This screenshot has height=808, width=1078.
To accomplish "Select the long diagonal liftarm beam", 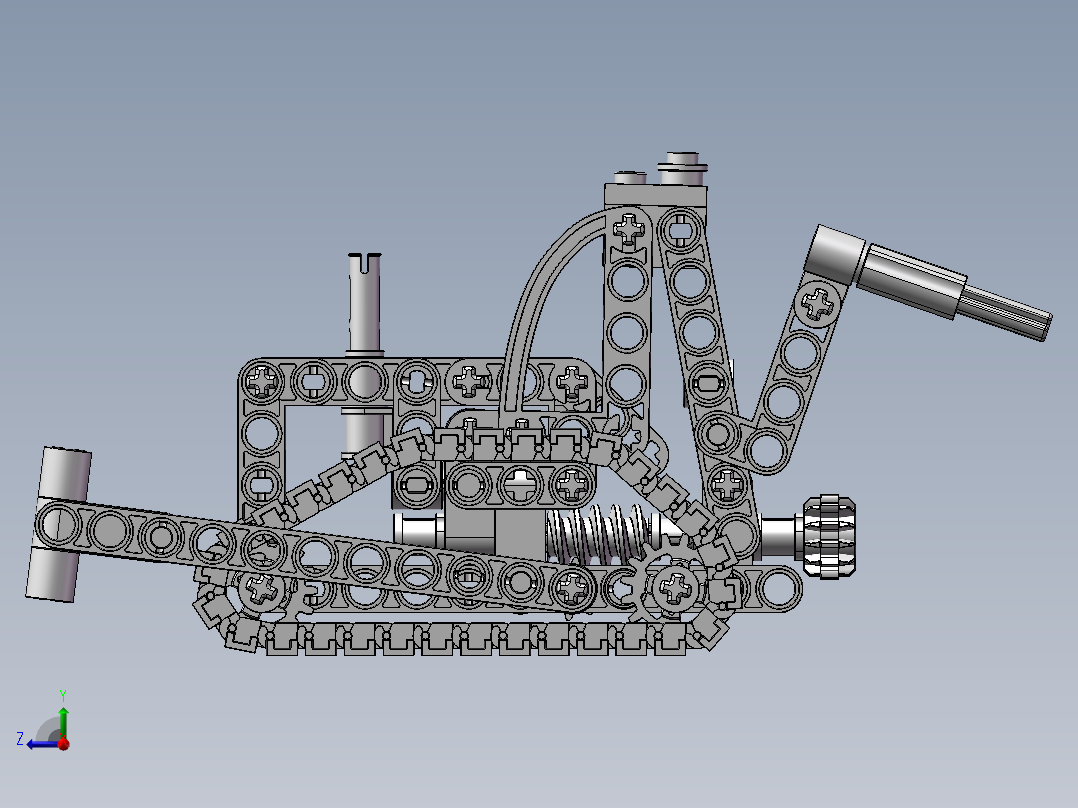I will click(315, 555).
